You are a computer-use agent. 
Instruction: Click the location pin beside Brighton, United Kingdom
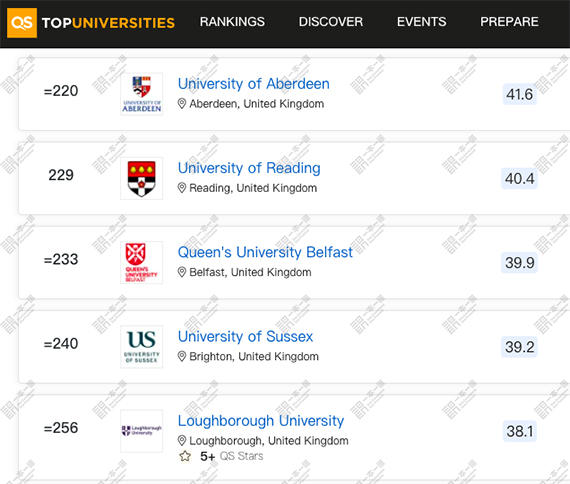pyautogui.click(x=182, y=357)
